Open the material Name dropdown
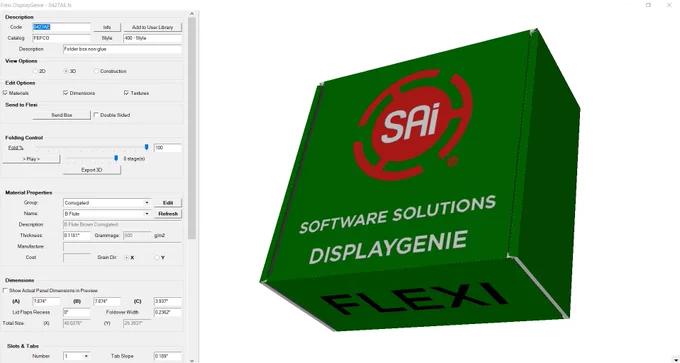 coord(147,214)
